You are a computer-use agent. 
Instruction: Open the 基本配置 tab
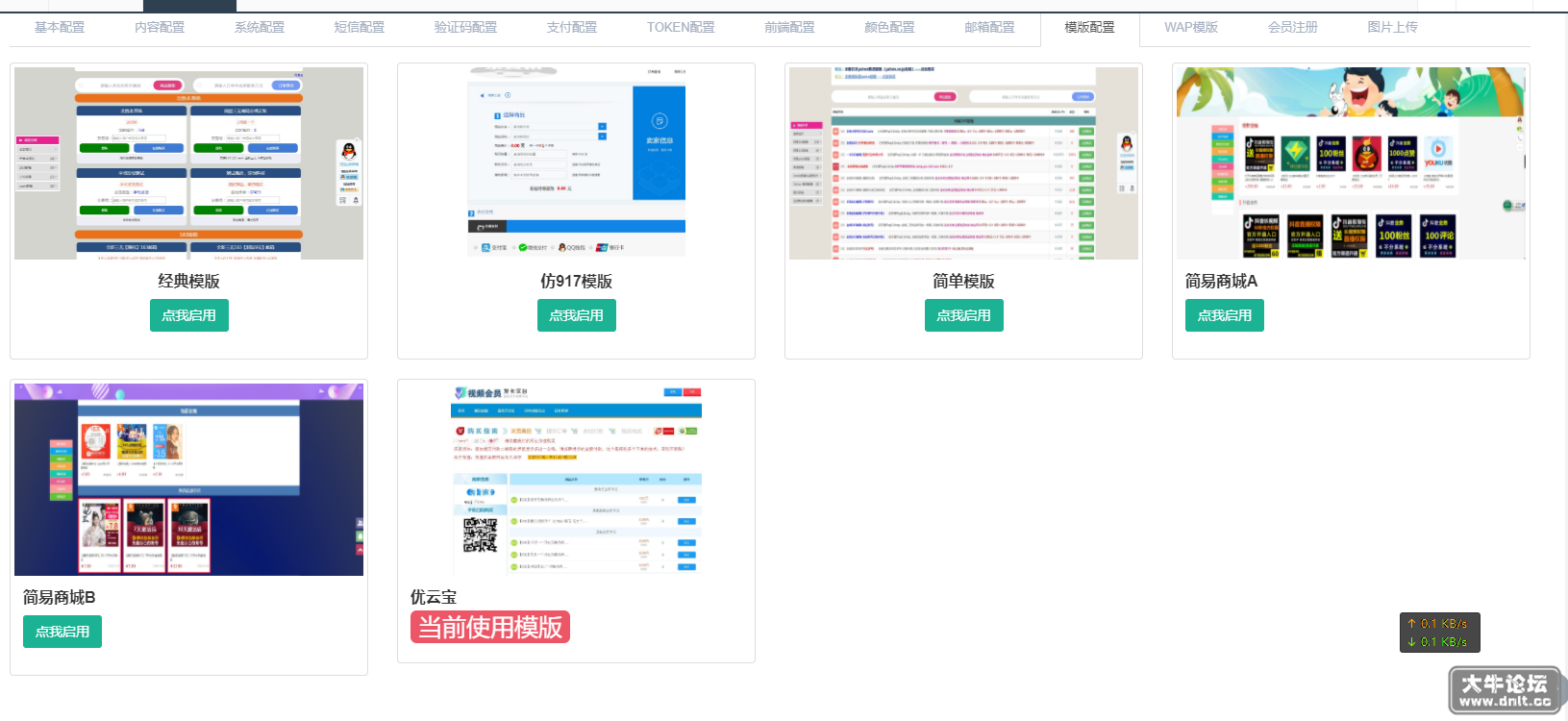(60, 28)
